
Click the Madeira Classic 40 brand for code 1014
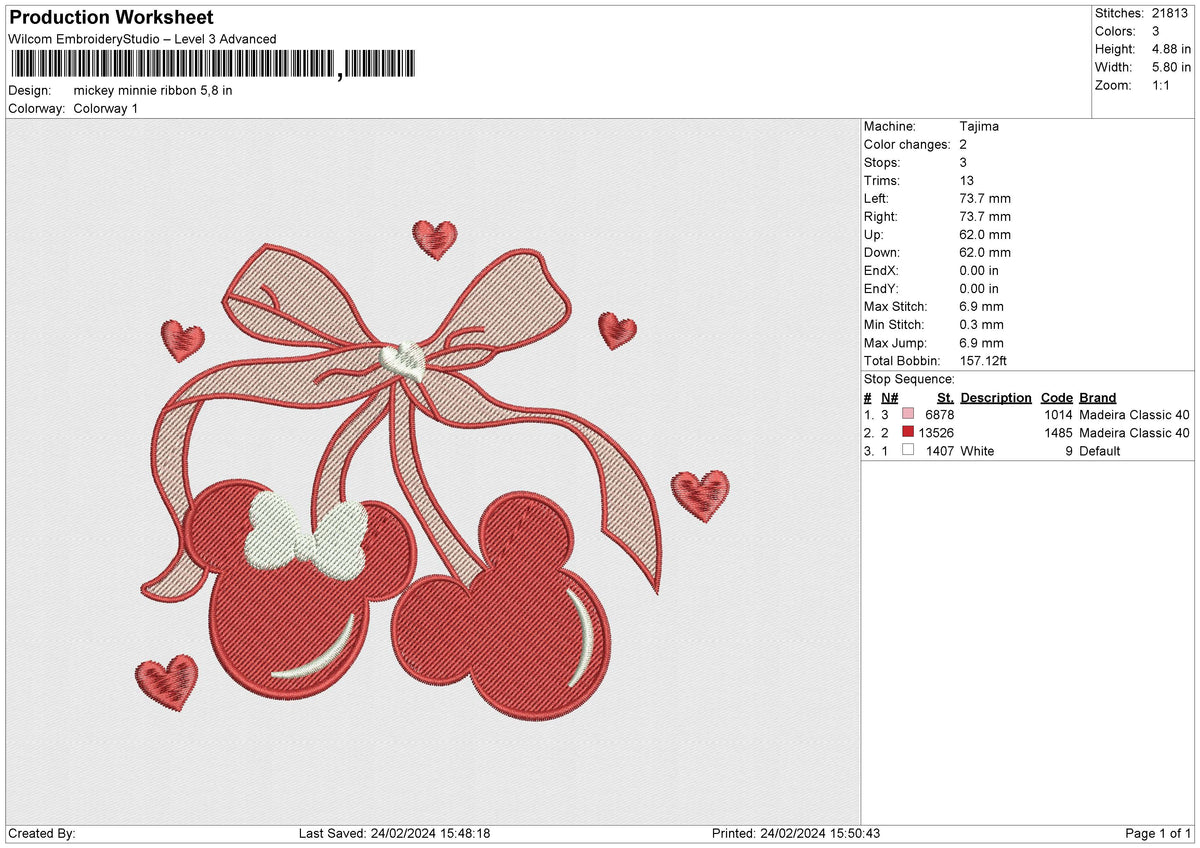click(1135, 414)
